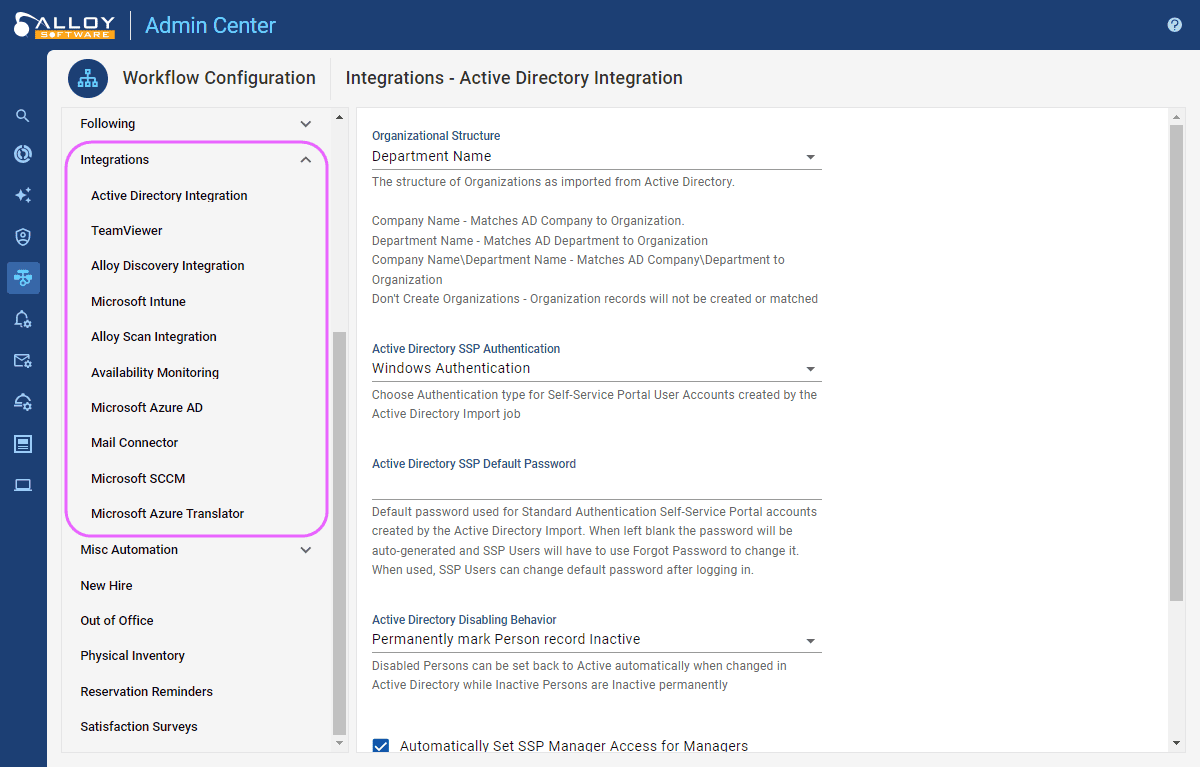Click the Organizational Structure field label
Image resolution: width=1200 pixels, height=767 pixels.
point(436,136)
